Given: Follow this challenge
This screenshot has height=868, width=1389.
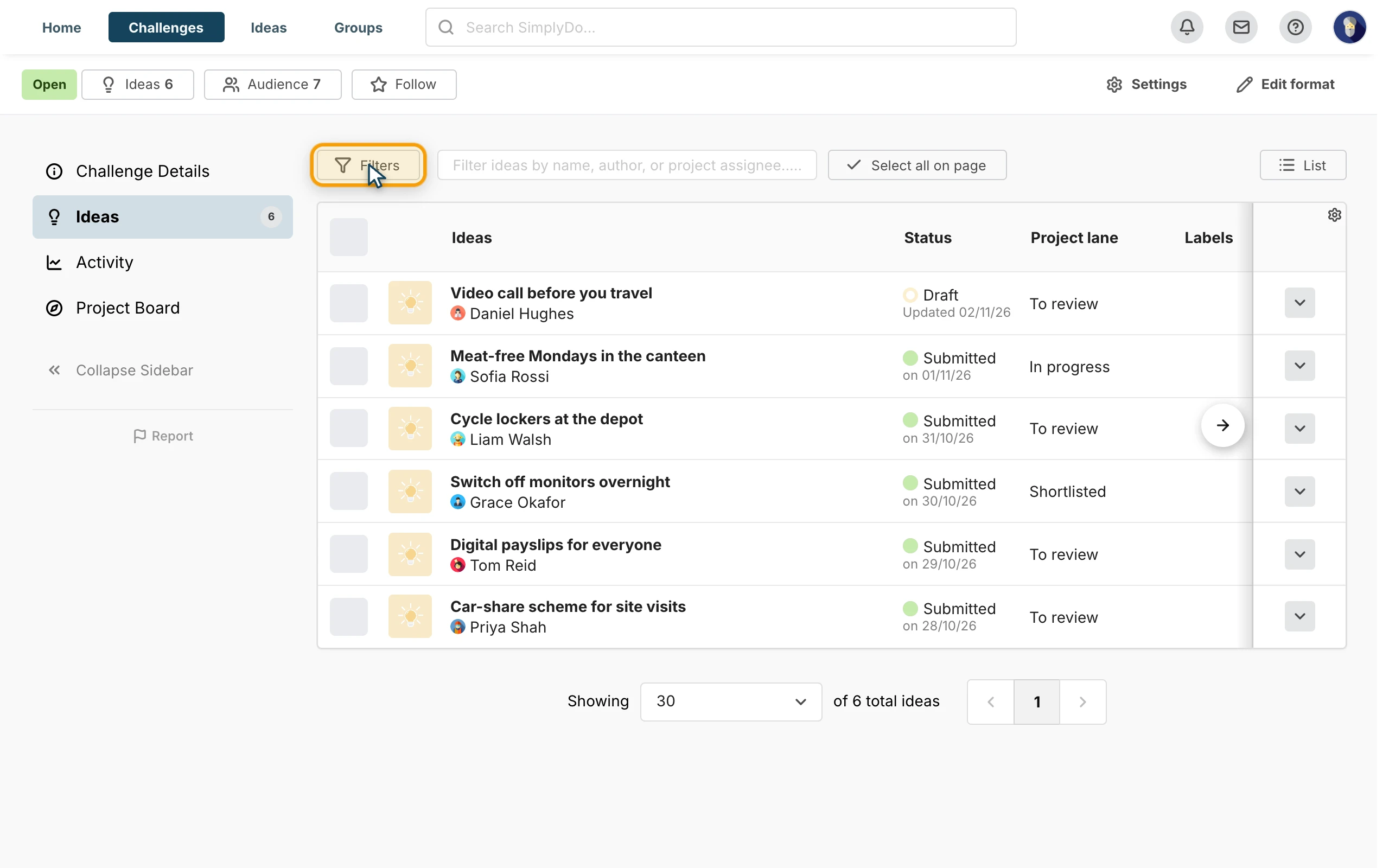Looking at the screenshot, I should (404, 85).
